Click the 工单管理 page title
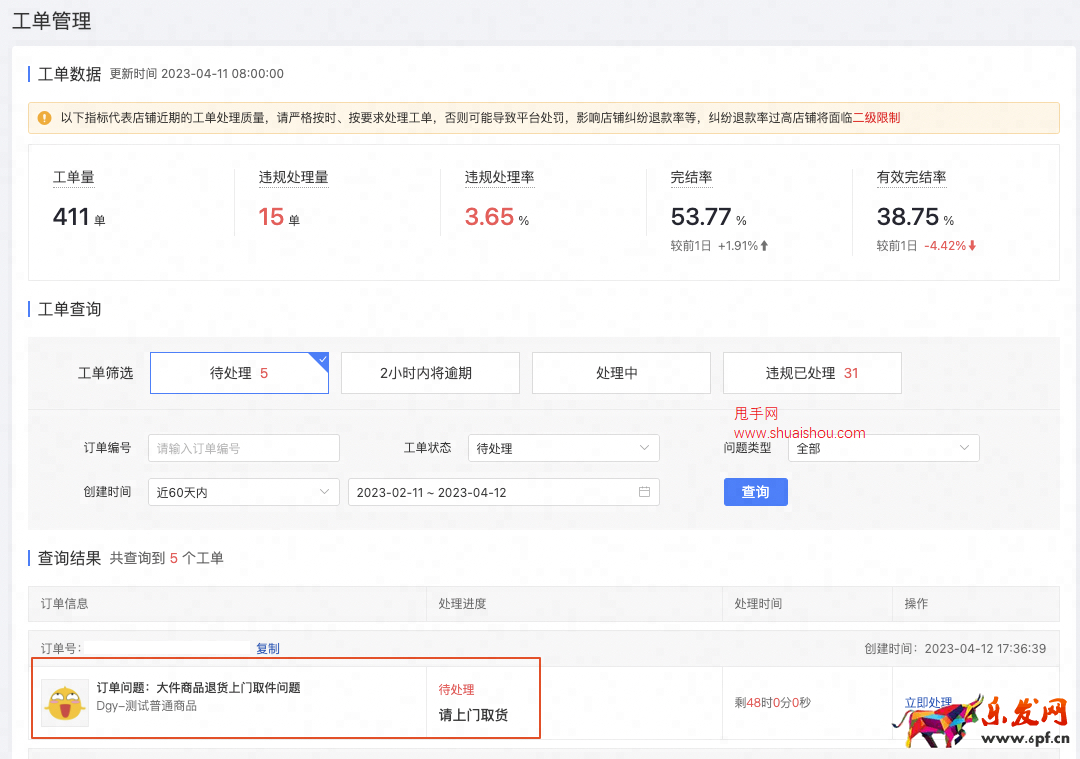 [52, 21]
